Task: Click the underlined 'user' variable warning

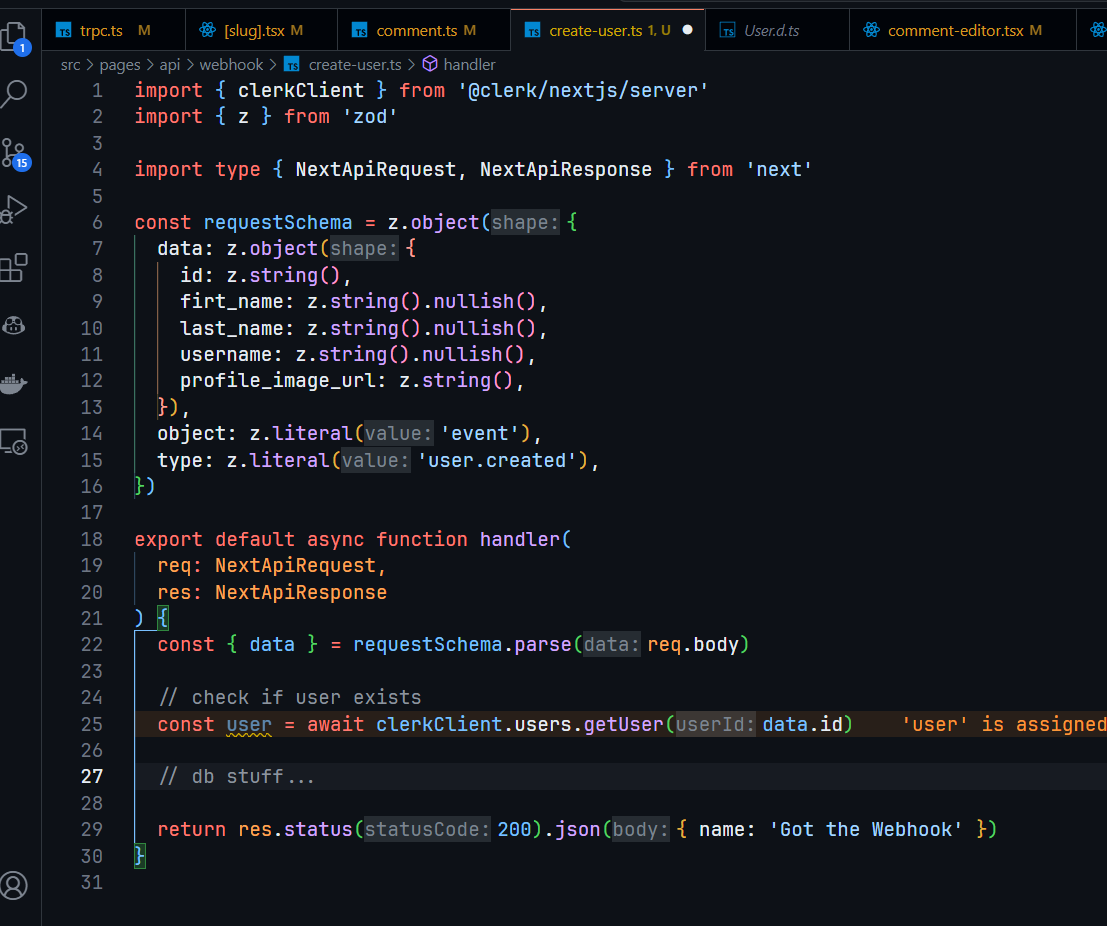Action: pyautogui.click(x=249, y=724)
